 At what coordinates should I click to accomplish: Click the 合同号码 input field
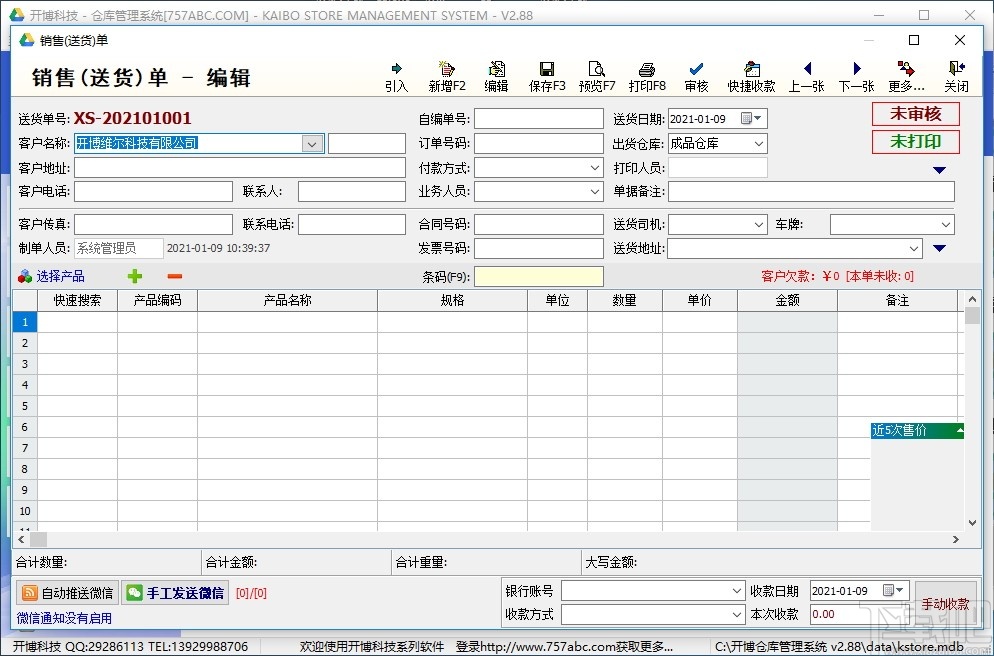coord(539,224)
